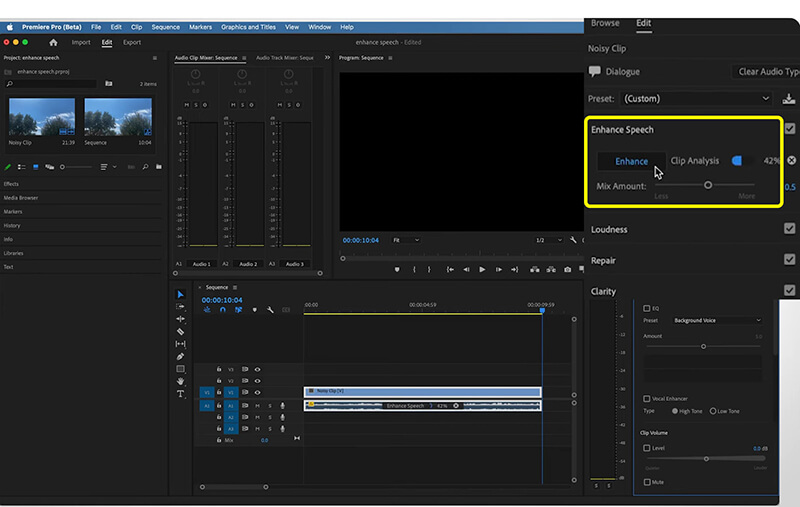Image resolution: width=800 pixels, height=507 pixels.
Task: Click the new bin folder icon in project panel
Action: 159,167
